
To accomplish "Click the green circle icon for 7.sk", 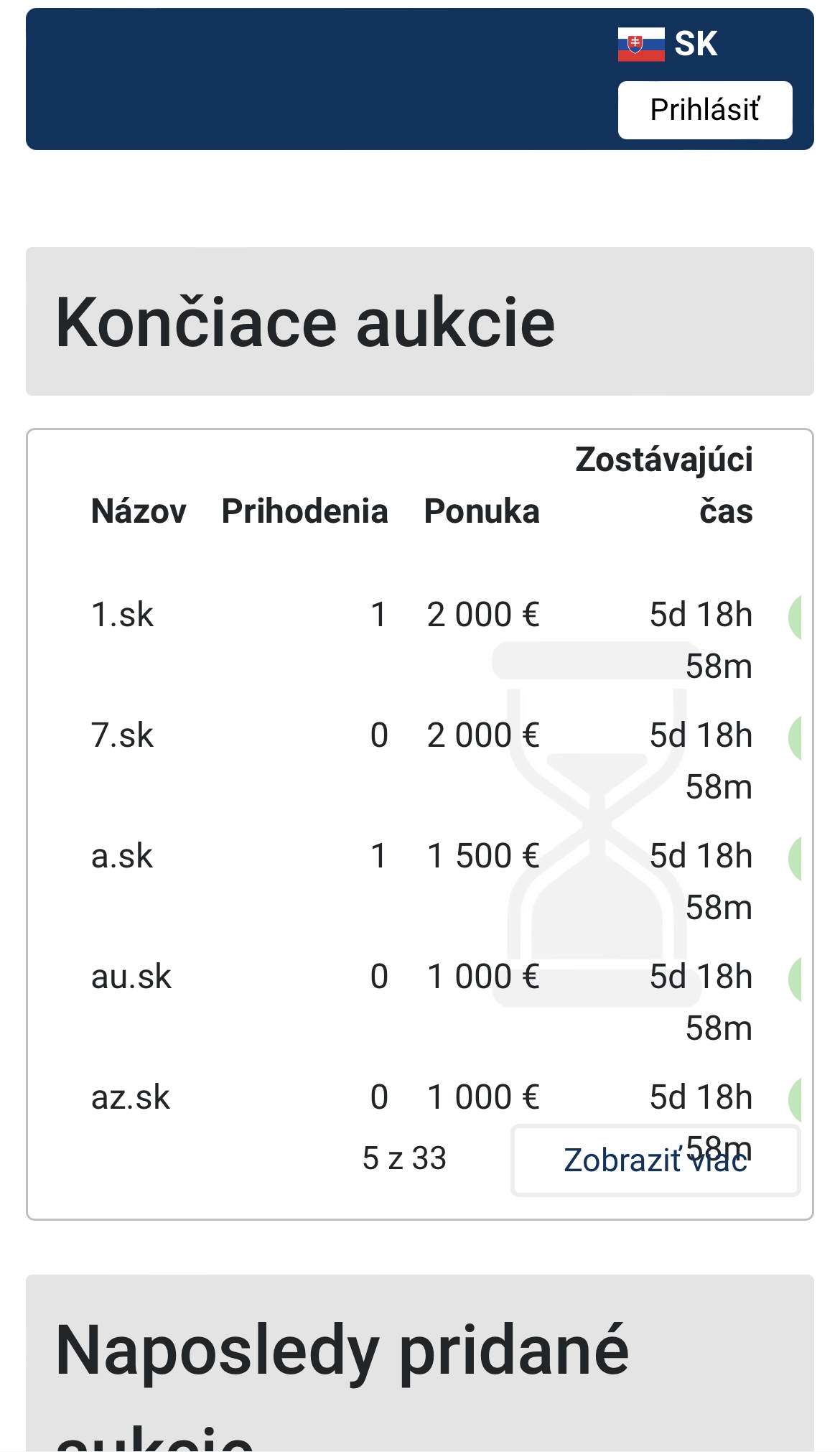I will point(795,737).
